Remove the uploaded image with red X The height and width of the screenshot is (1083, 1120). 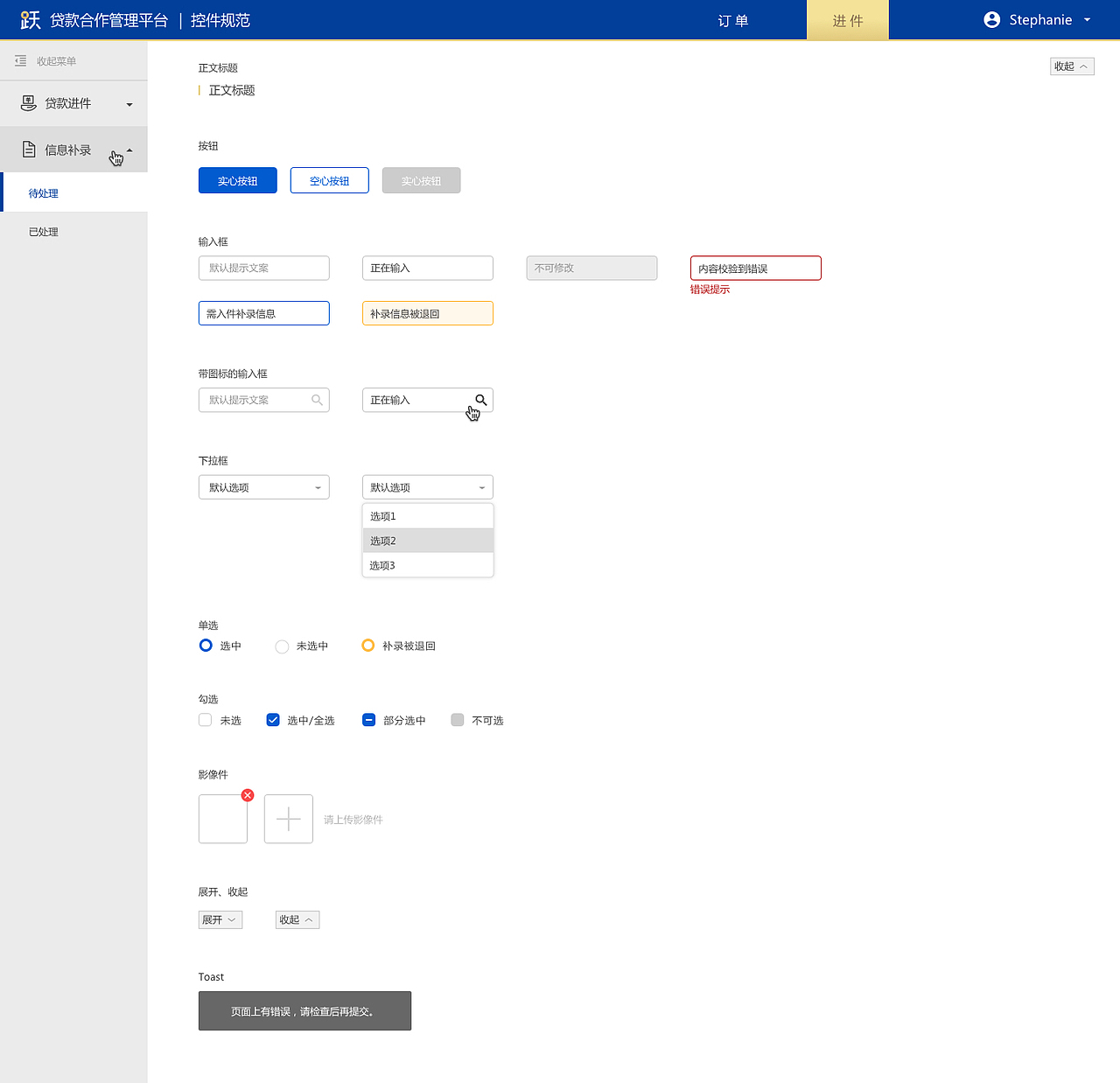[x=248, y=795]
